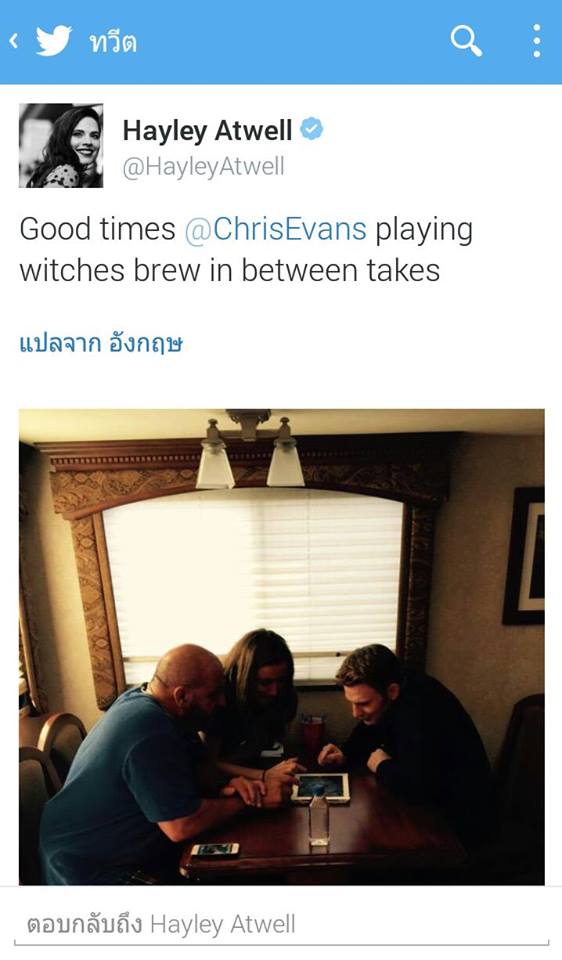Viewport: 562px width, 960px height.
Task: Click the smartphone lying on the table in photo
Action: pos(215,850)
